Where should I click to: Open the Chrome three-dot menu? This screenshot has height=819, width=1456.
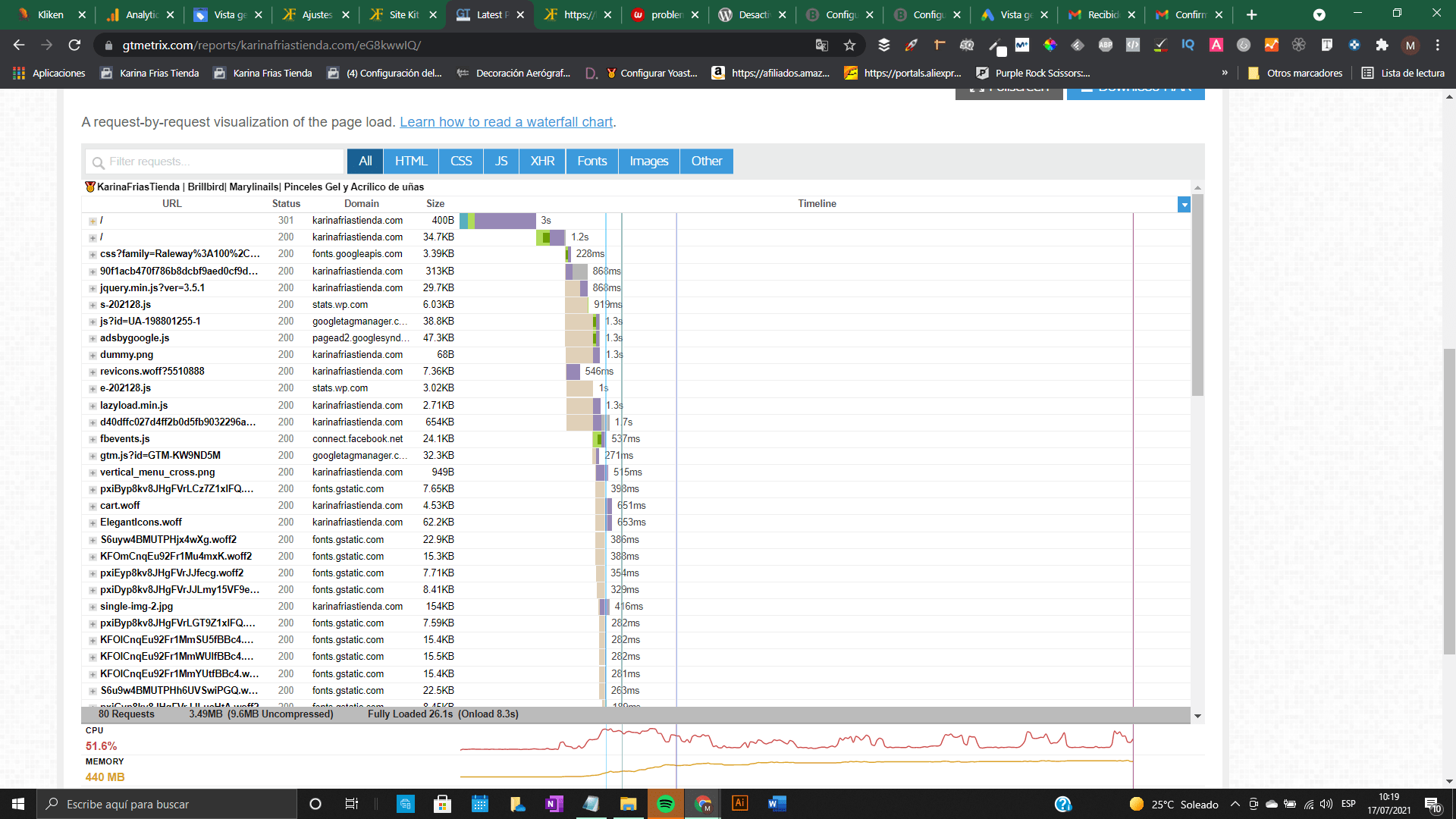(1437, 45)
